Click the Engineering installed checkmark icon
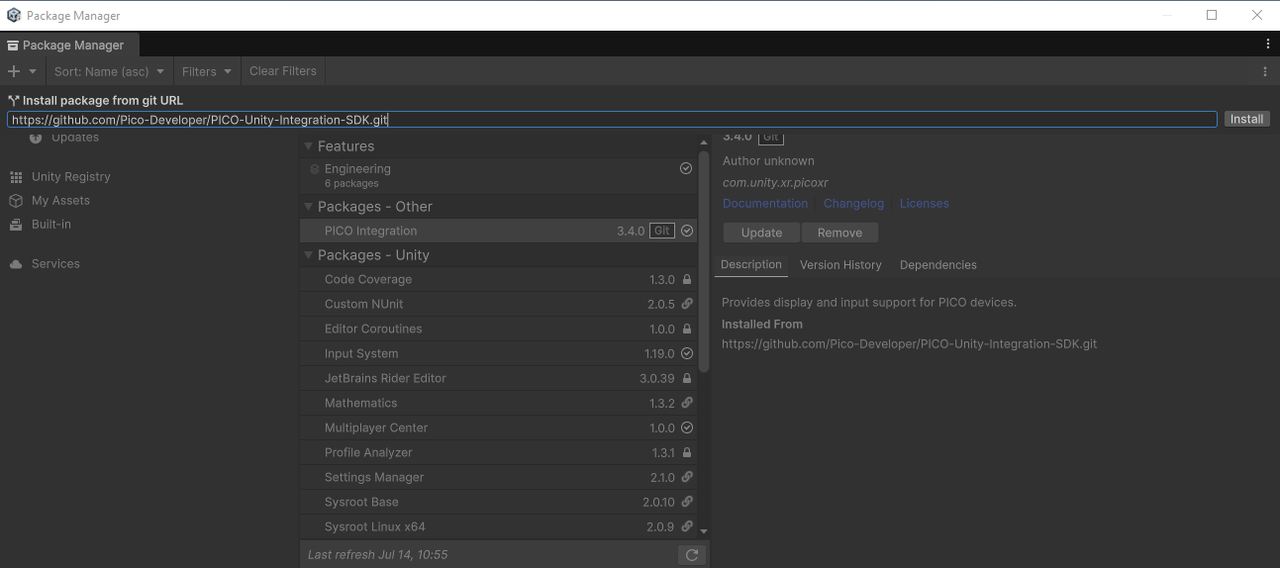 pos(686,169)
